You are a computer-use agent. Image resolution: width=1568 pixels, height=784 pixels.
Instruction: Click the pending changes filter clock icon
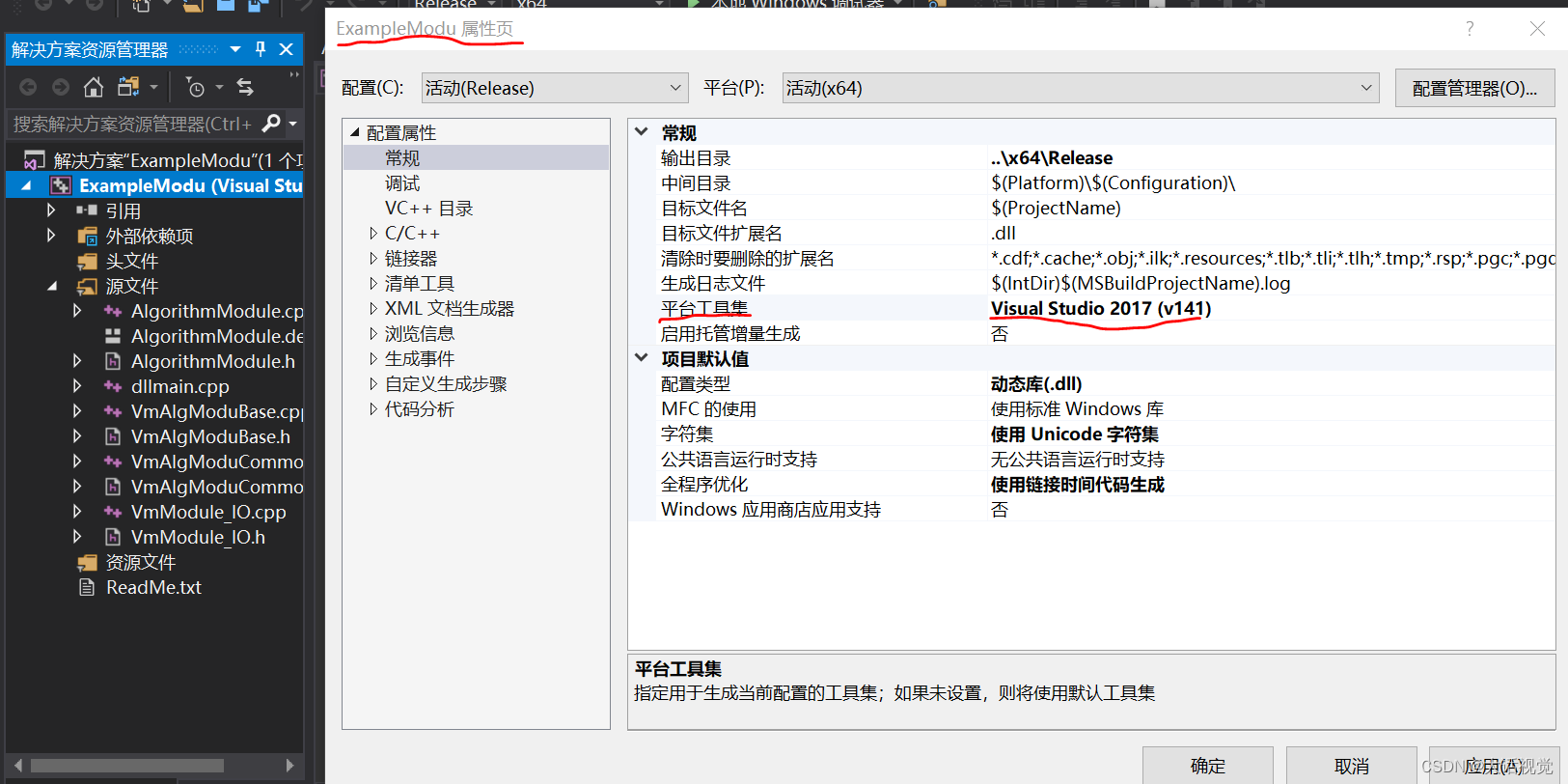point(195,88)
